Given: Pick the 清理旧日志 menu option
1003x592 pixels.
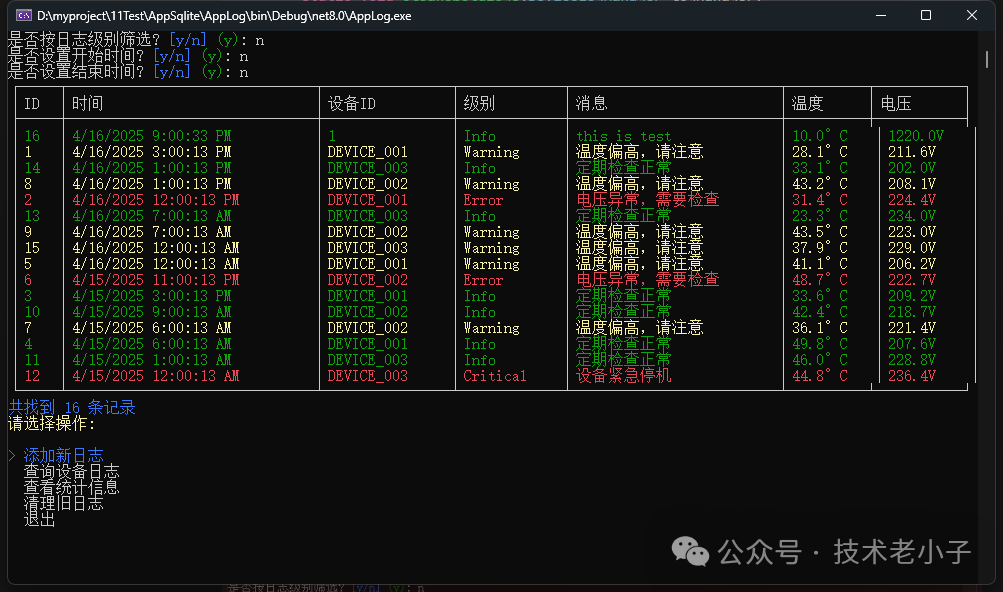Looking at the screenshot, I should point(63,504).
